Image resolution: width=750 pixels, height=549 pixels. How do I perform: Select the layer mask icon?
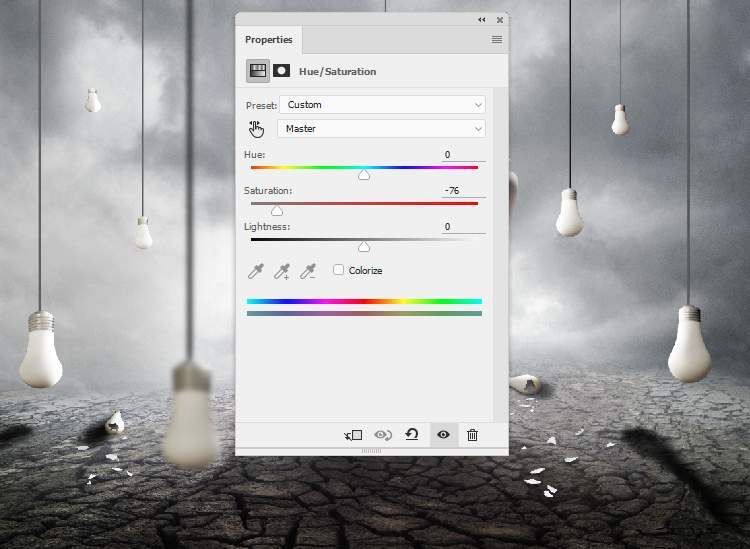281,71
